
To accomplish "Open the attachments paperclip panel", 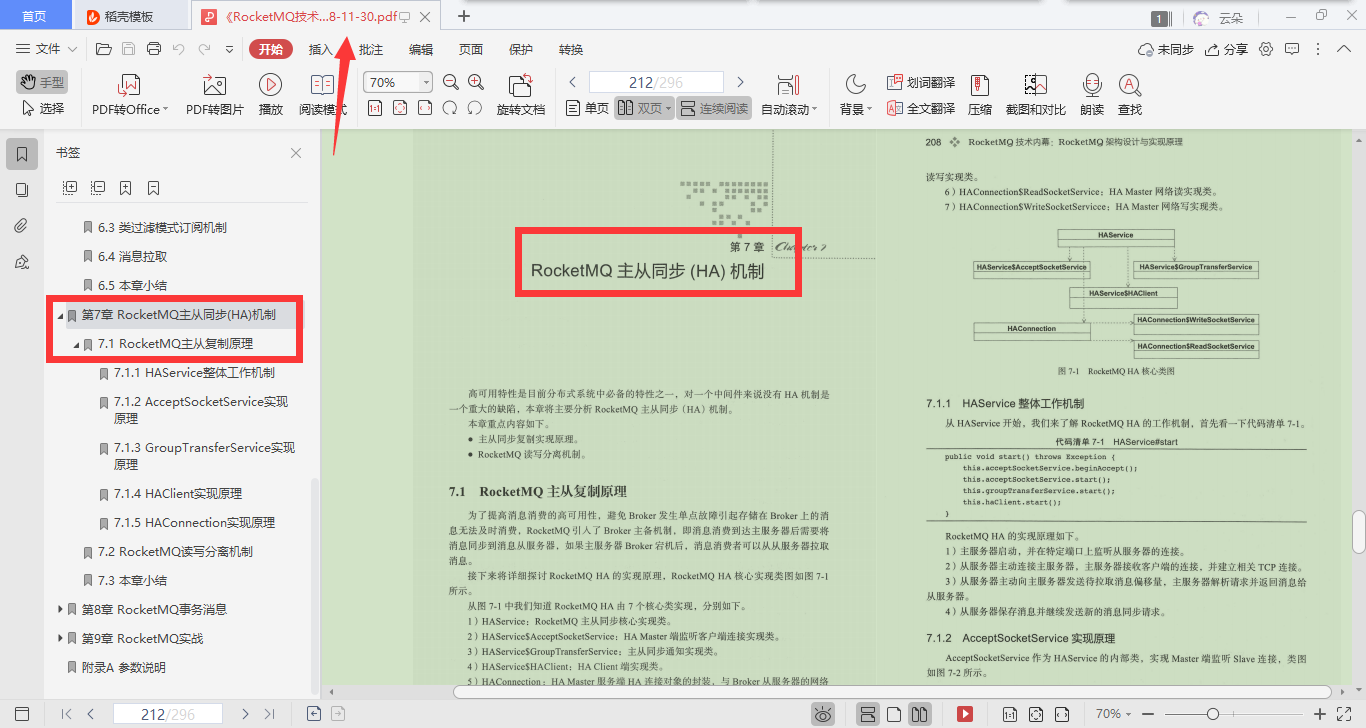I will (x=22, y=226).
